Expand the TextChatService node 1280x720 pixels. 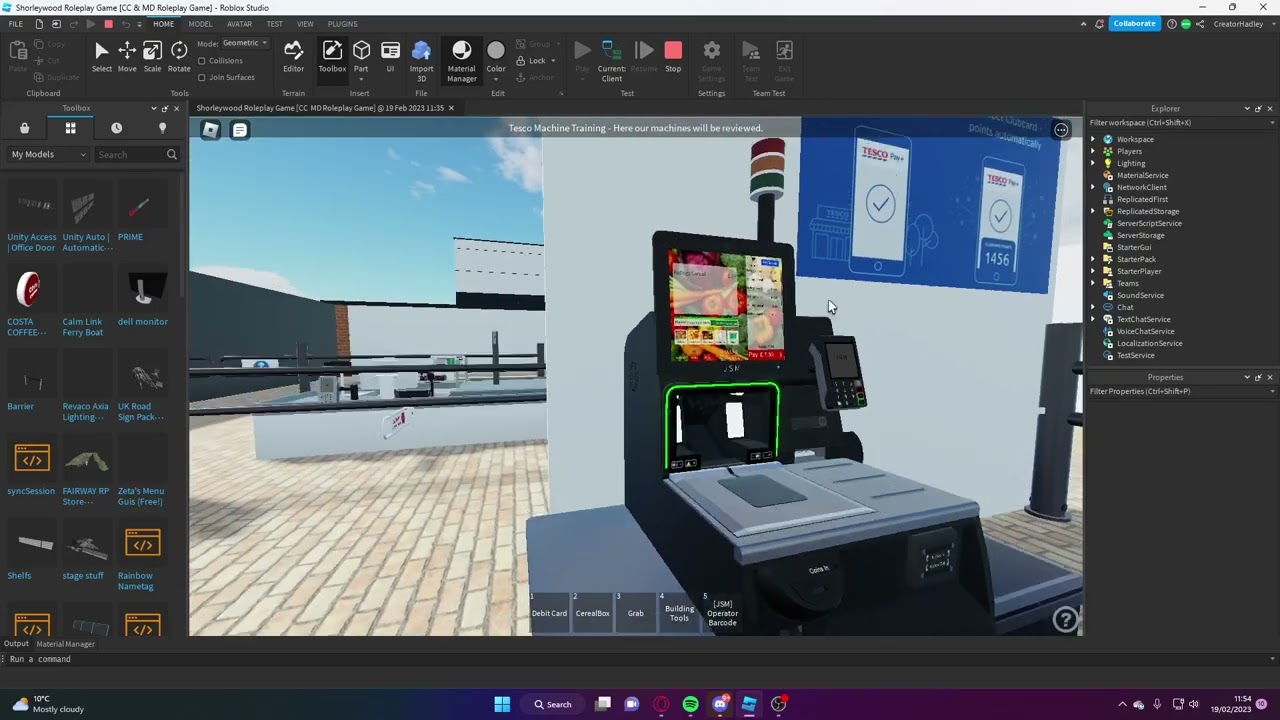[1092, 319]
